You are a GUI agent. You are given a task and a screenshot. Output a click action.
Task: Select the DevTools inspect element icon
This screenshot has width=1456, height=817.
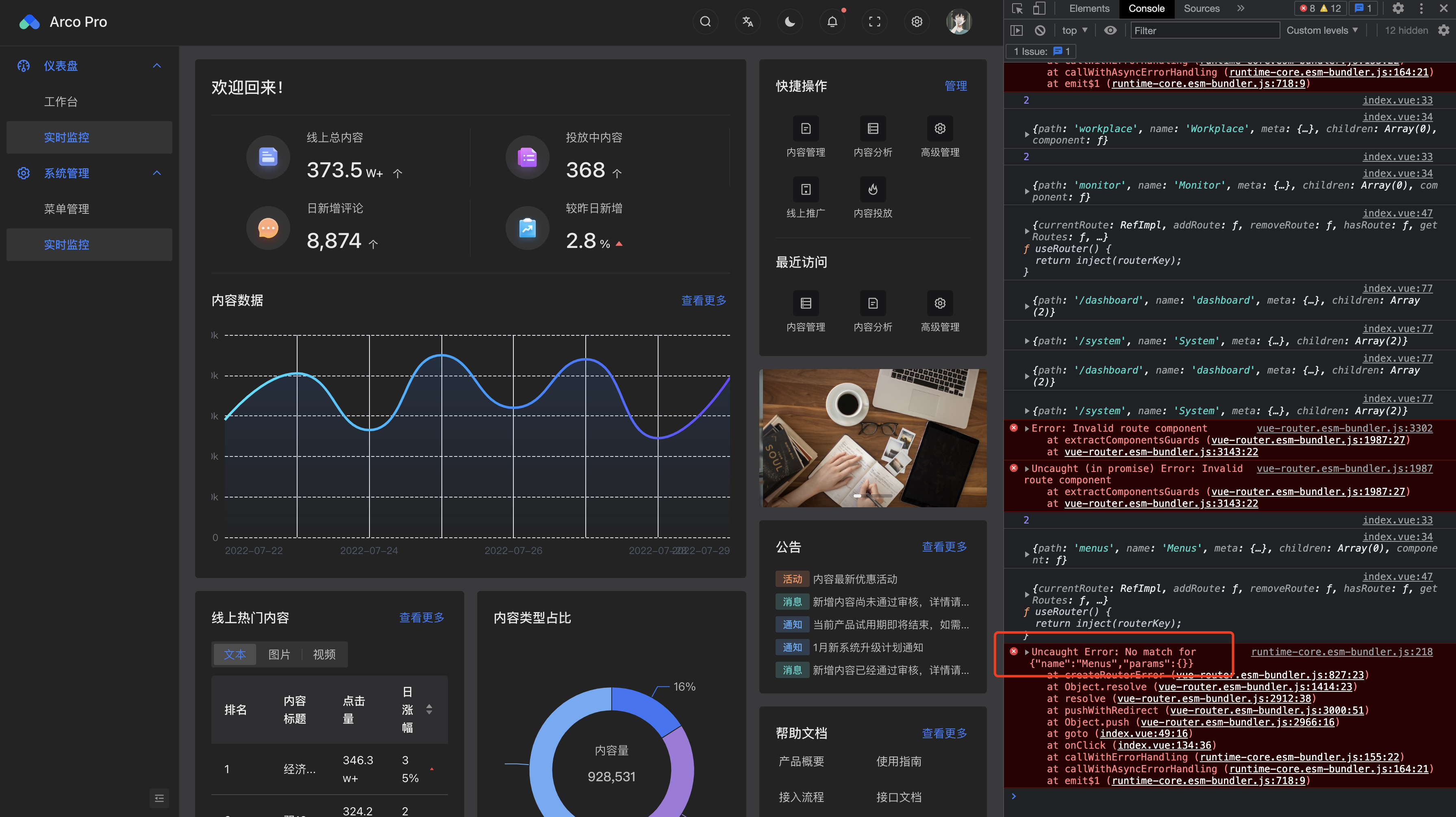point(1017,9)
